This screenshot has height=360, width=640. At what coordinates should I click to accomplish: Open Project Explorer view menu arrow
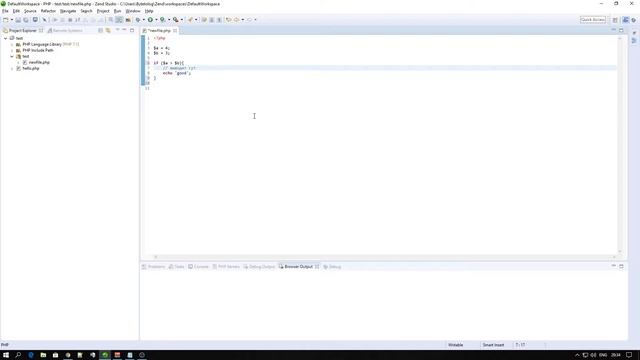118,30
